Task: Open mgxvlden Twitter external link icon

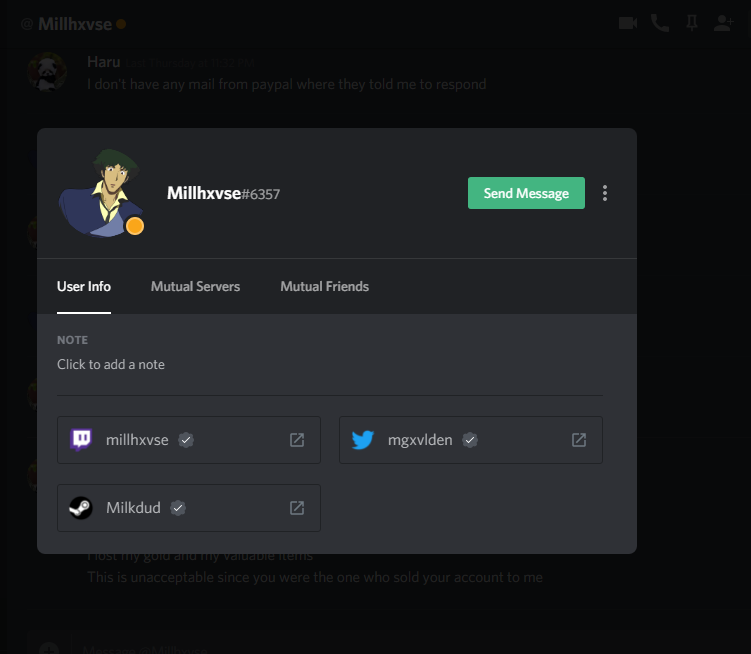Action: coord(579,440)
